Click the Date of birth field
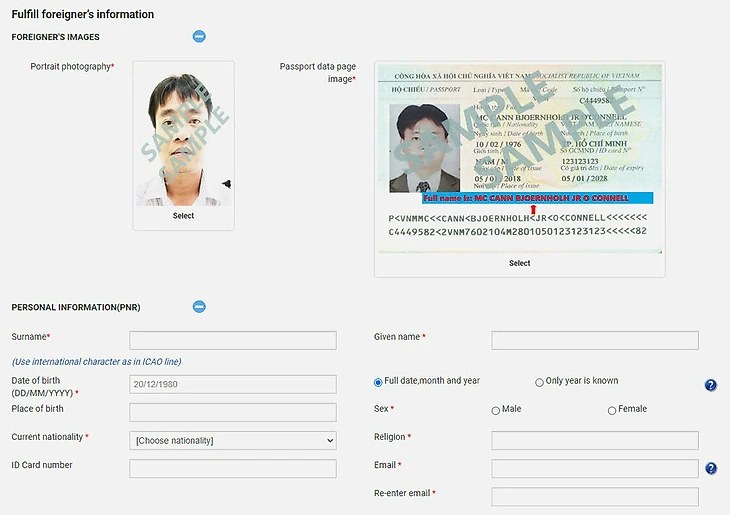 coord(233,385)
